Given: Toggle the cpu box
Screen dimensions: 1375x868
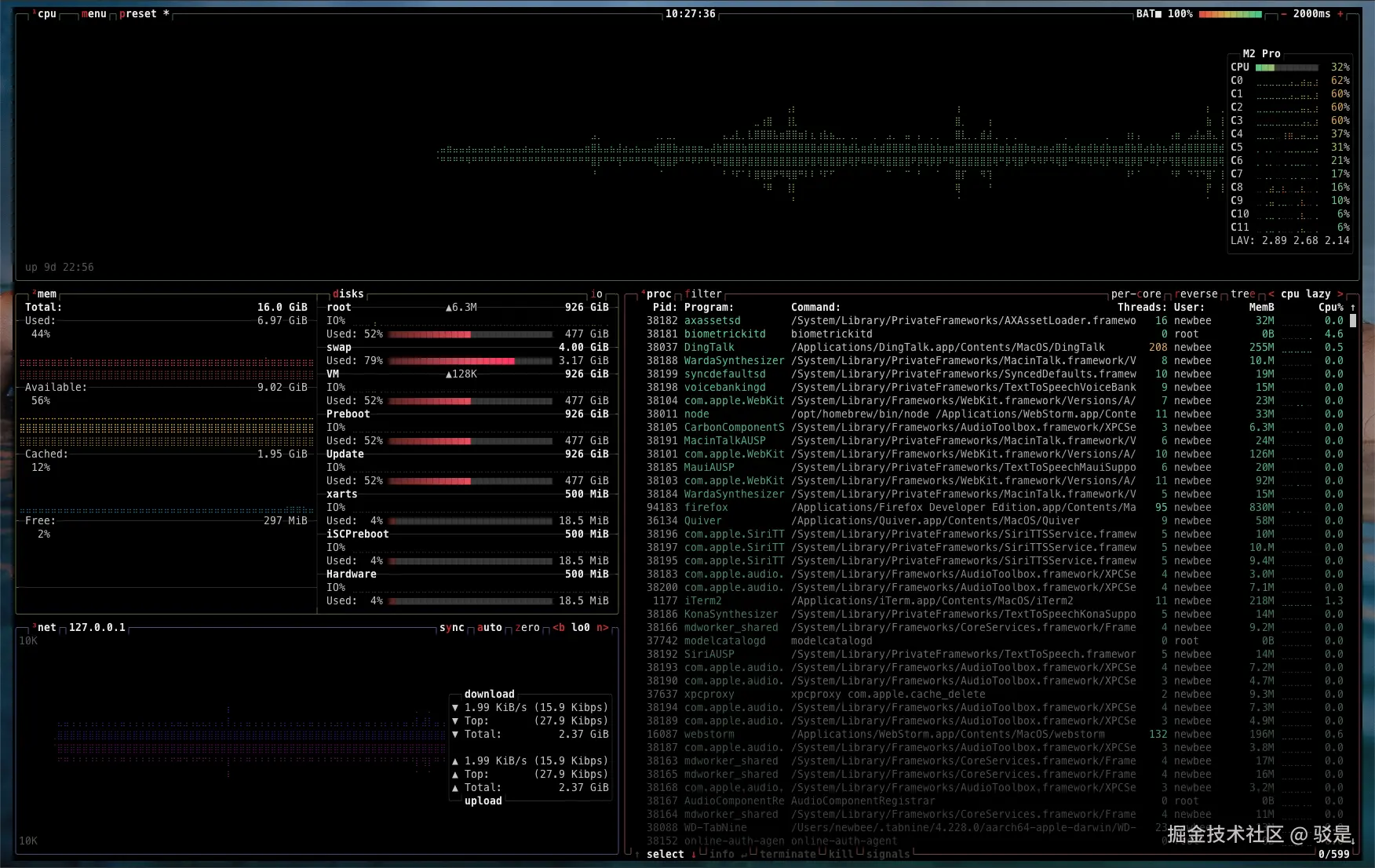Looking at the screenshot, I should [x=46, y=14].
